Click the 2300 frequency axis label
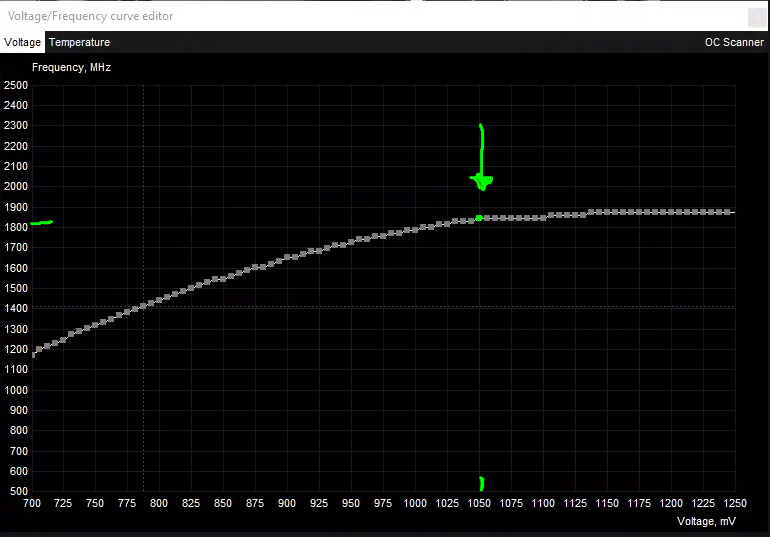The height and width of the screenshot is (537, 770). (x=16, y=125)
